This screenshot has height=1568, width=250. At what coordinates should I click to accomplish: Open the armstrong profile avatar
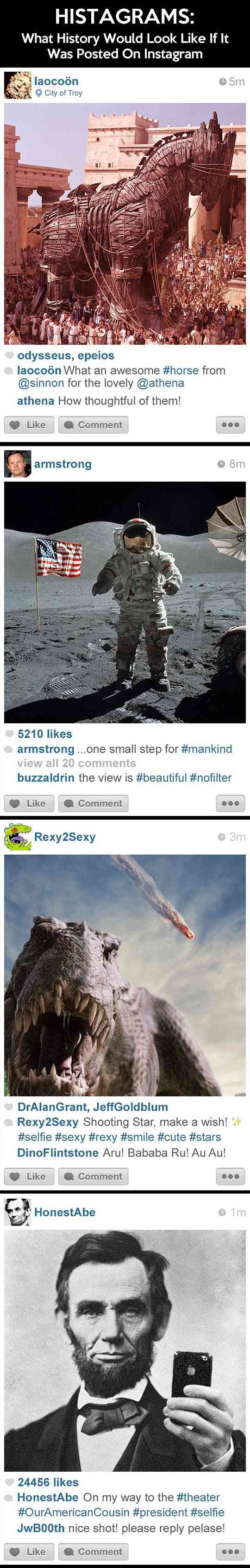tap(18, 465)
